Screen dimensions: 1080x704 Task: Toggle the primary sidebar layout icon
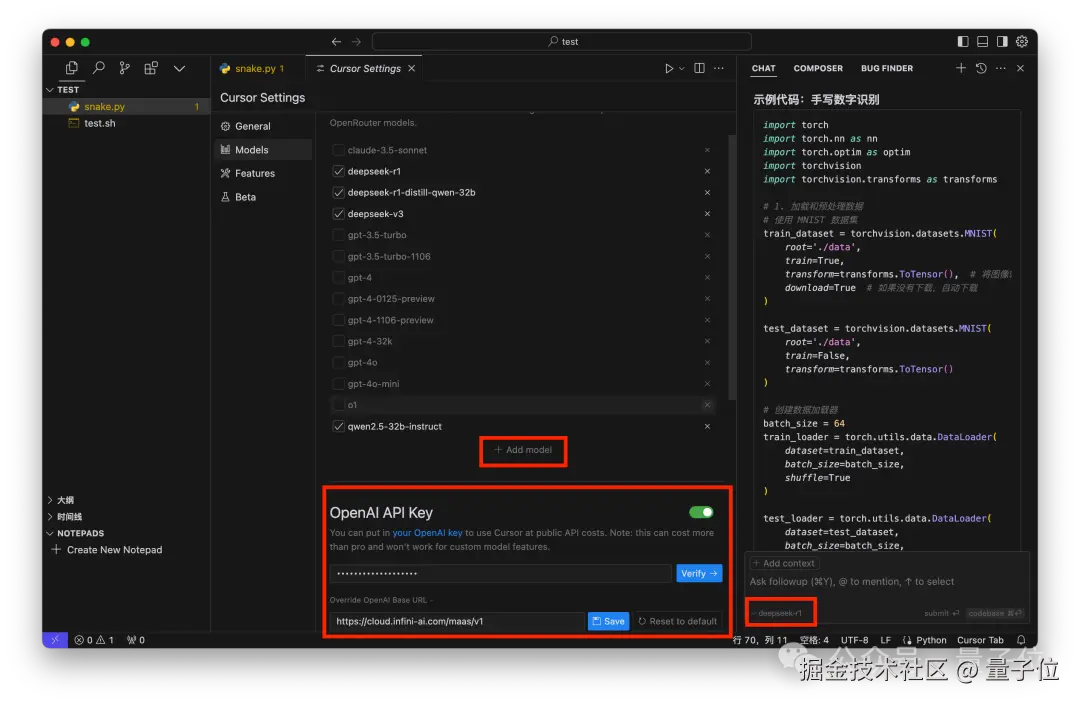(963, 41)
